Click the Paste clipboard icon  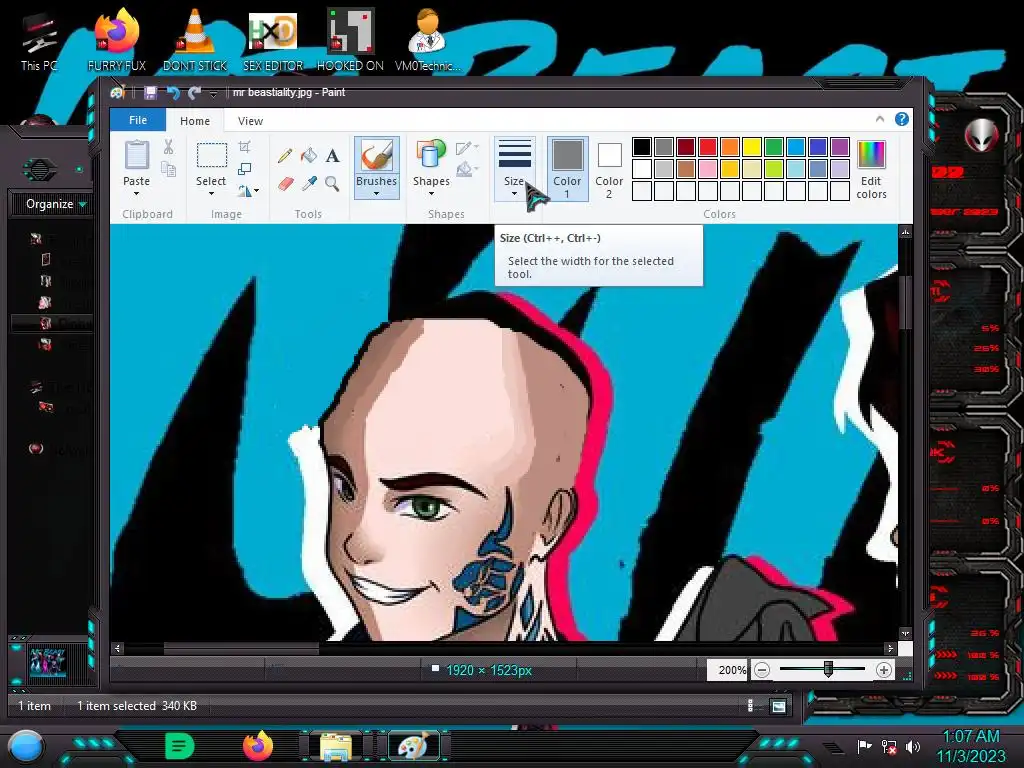(136, 155)
